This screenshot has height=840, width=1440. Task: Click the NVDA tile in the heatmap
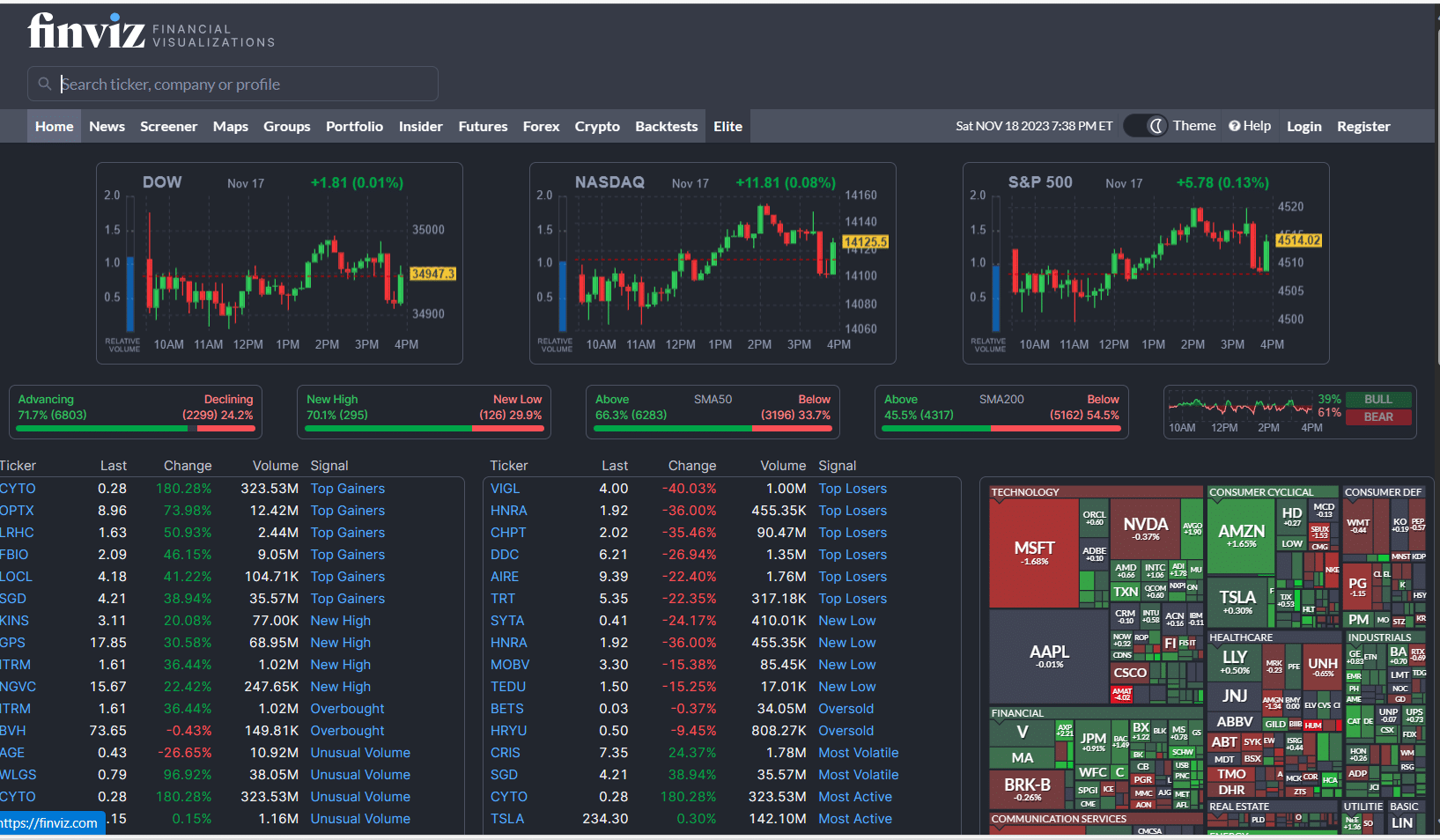(1145, 528)
